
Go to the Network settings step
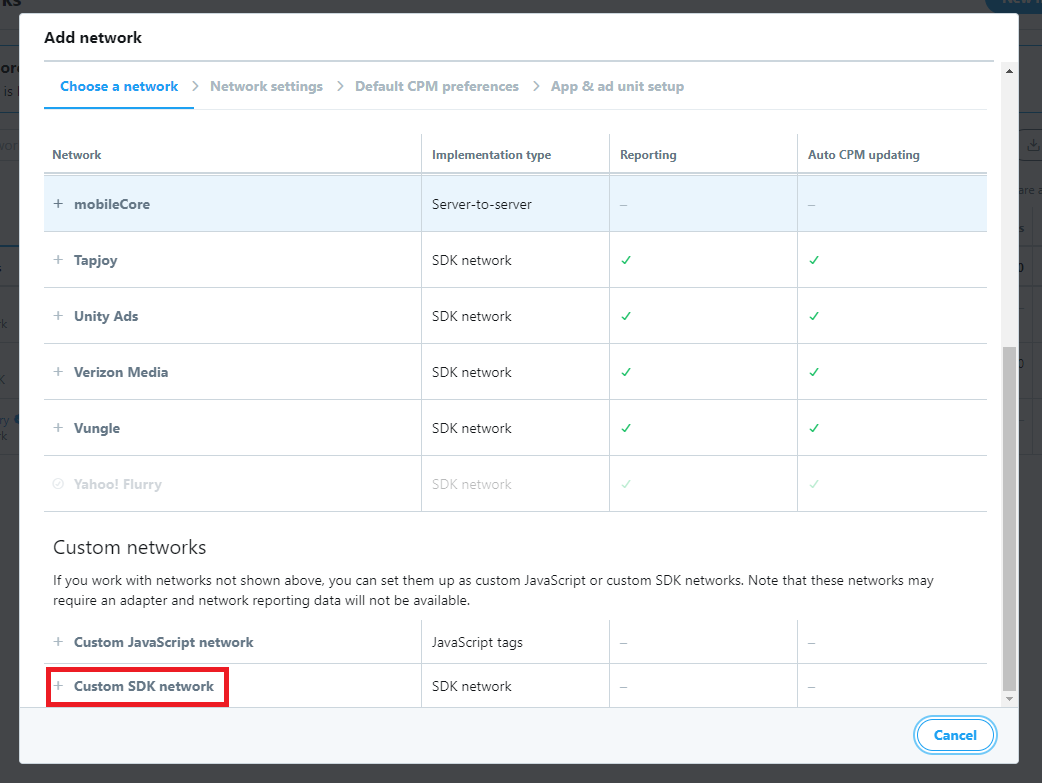266,86
